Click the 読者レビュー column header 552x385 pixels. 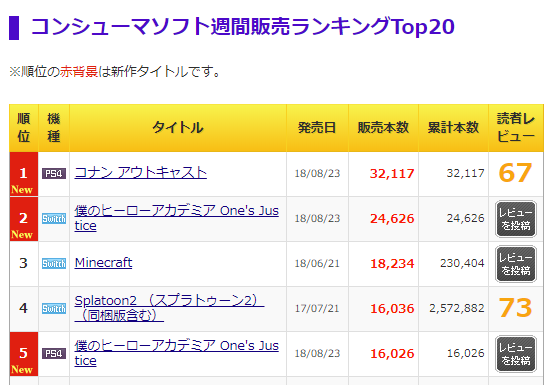(x=516, y=128)
